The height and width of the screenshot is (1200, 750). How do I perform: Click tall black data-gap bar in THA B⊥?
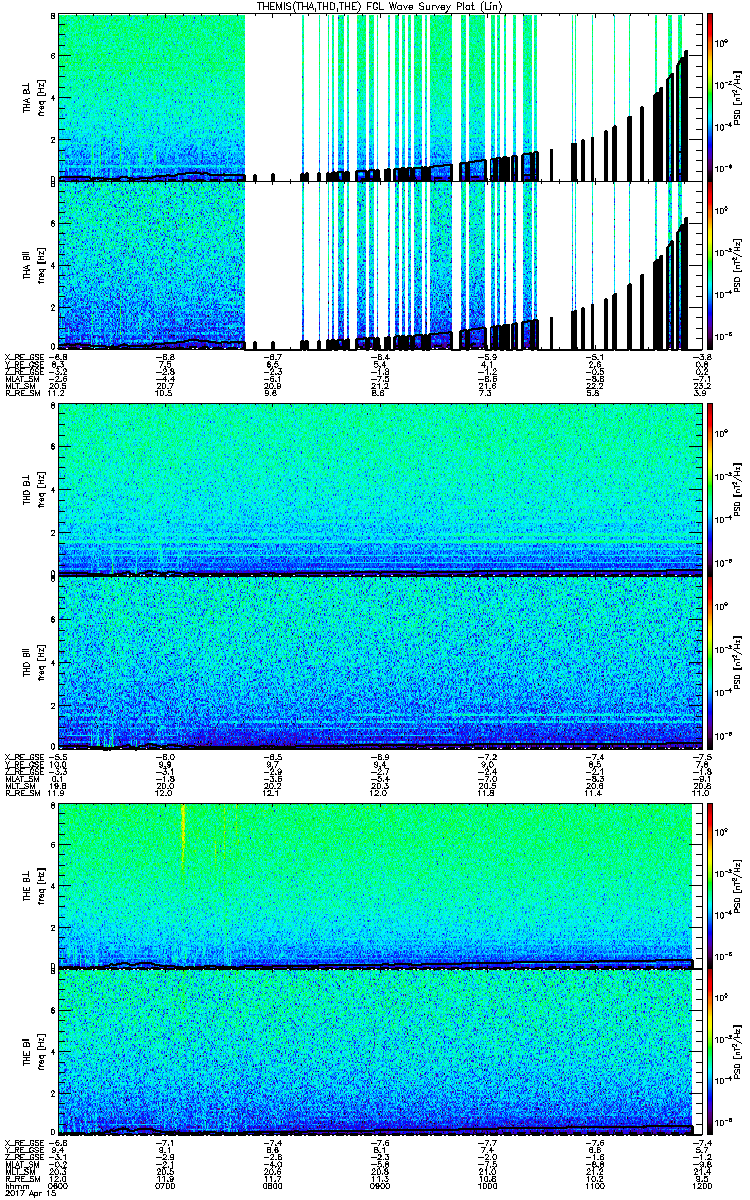685,114
